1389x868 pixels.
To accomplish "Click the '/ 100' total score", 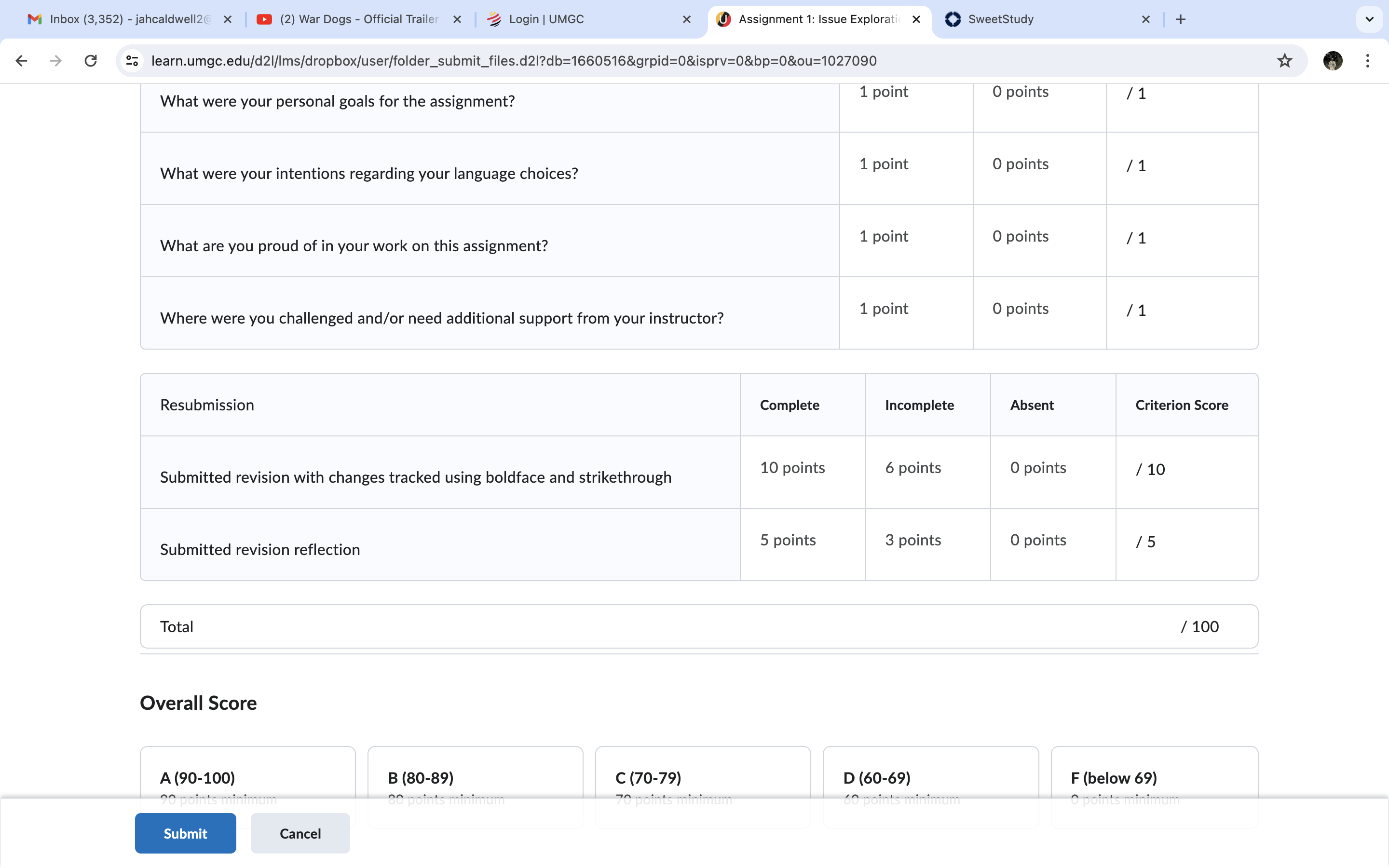I will point(1199,626).
